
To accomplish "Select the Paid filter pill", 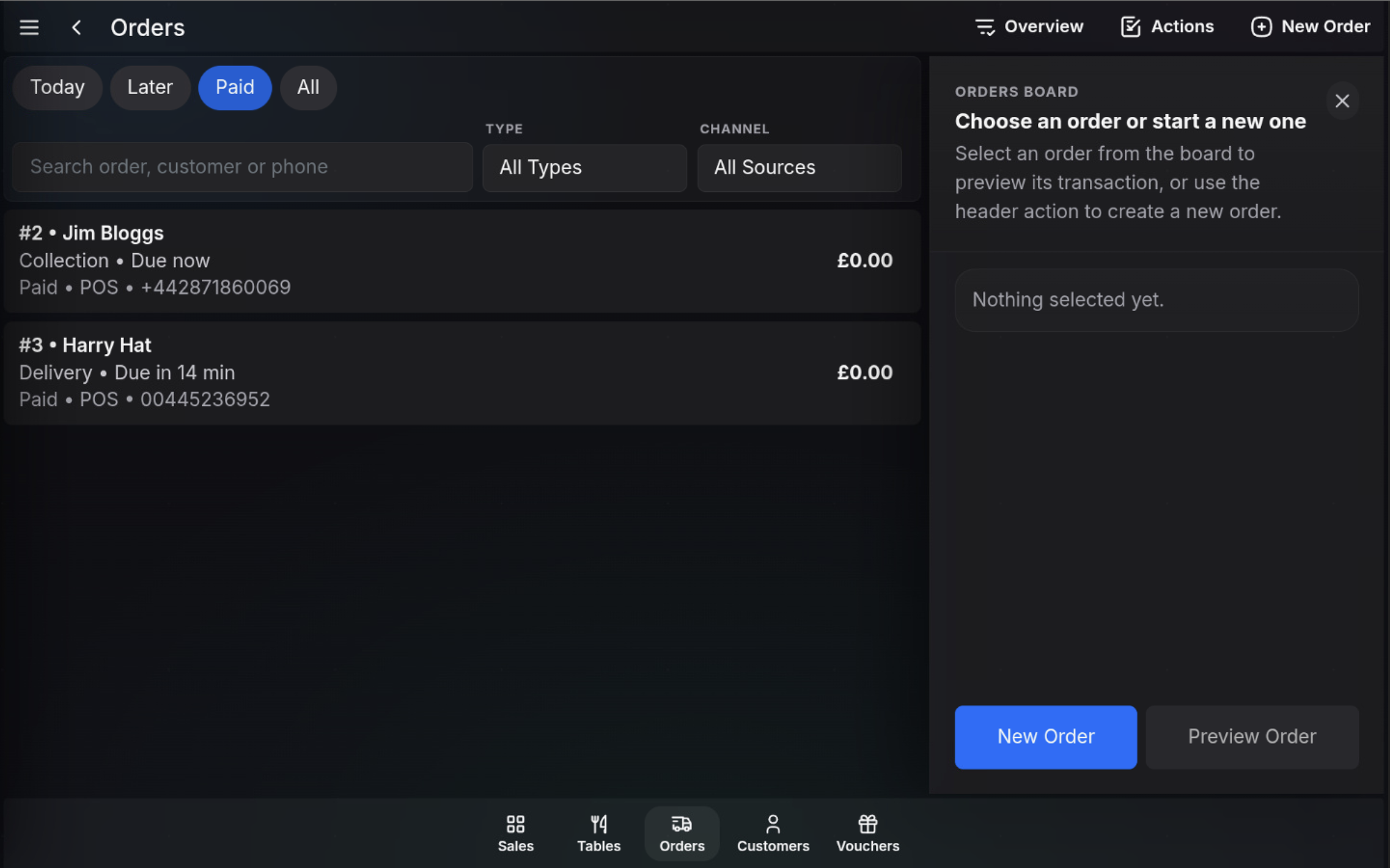I will pos(235,87).
